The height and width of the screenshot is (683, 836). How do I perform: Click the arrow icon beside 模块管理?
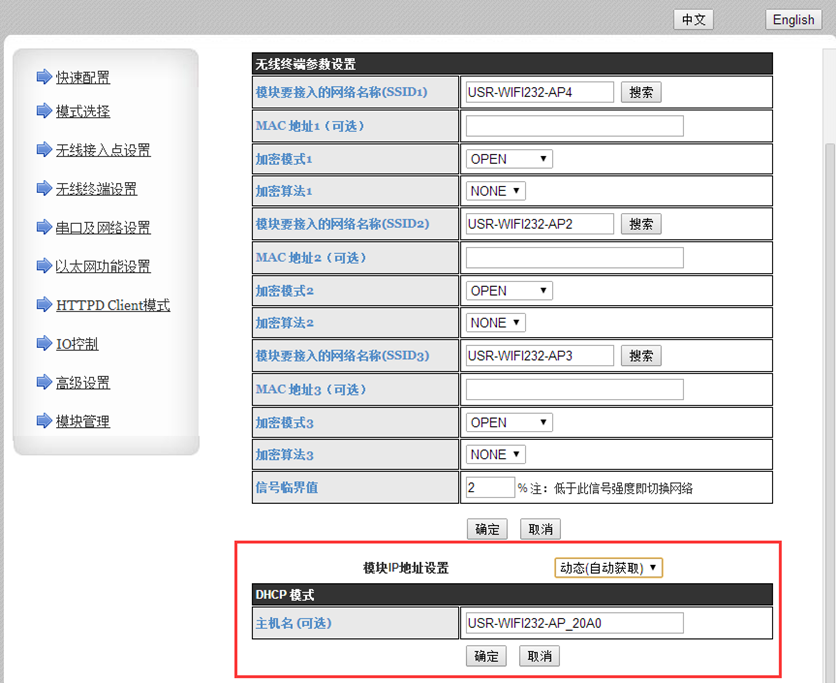pos(43,421)
